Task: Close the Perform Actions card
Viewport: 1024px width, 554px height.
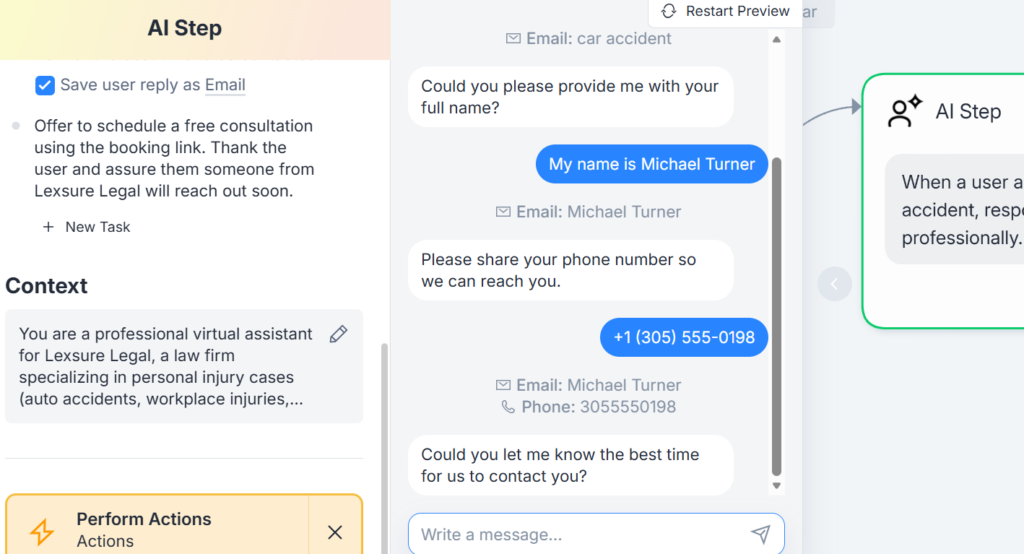Action: pyautogui.click(x=335, y=532)
